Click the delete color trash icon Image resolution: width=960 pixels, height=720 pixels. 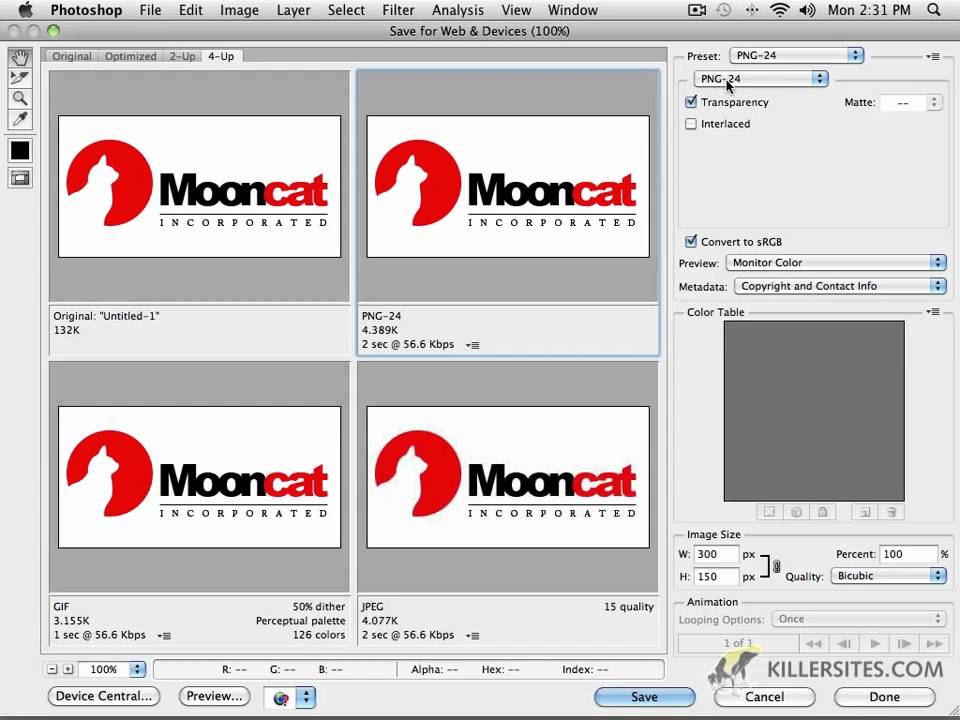pos(891,512)
